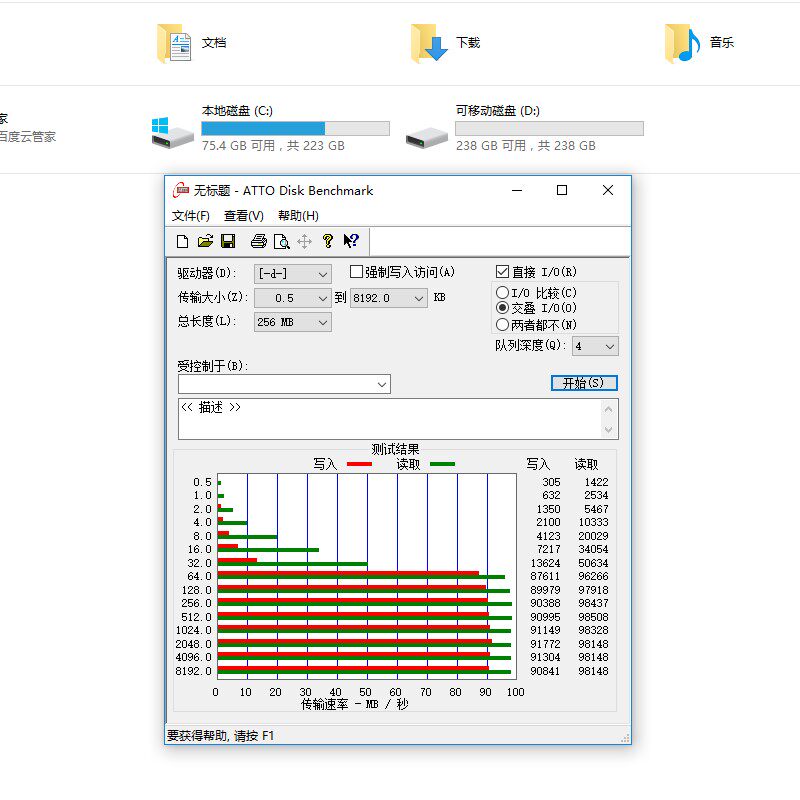Screen dimensions: 800x800
Task: Select the 交叠 I/O radio button
Action: click(x=502, y=308)
